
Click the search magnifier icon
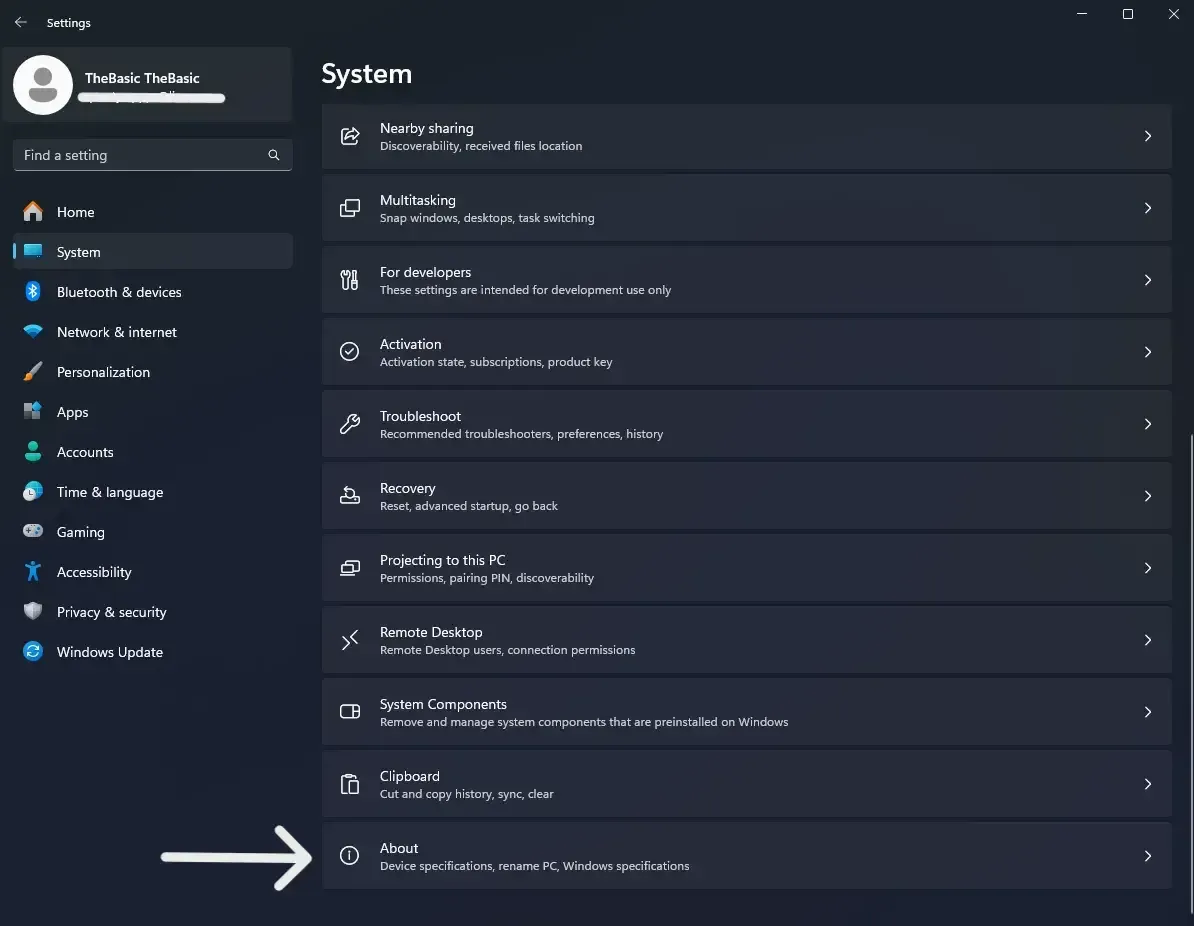coord(274,155)
